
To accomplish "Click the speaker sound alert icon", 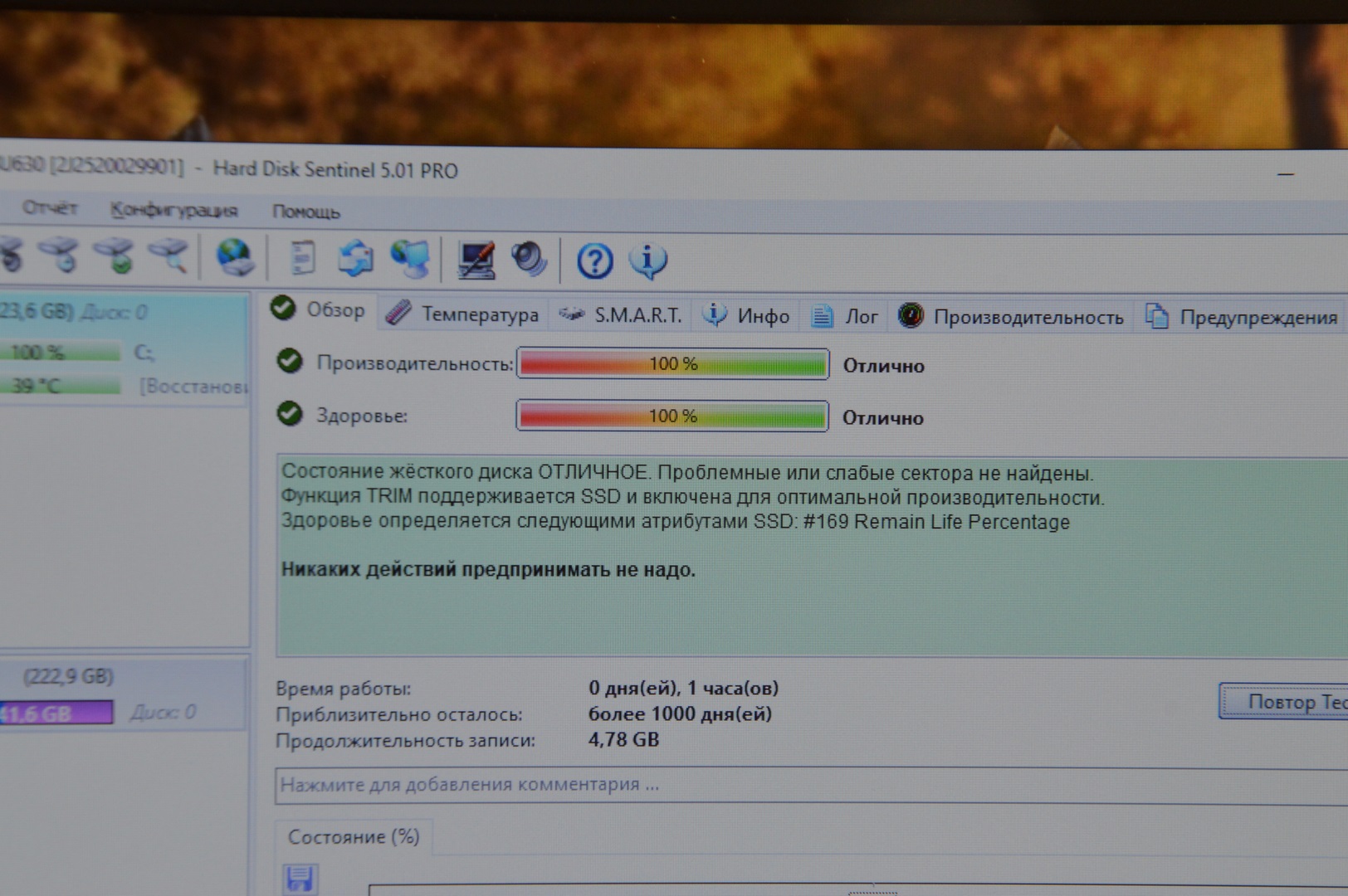I will (x=528, y=260).
